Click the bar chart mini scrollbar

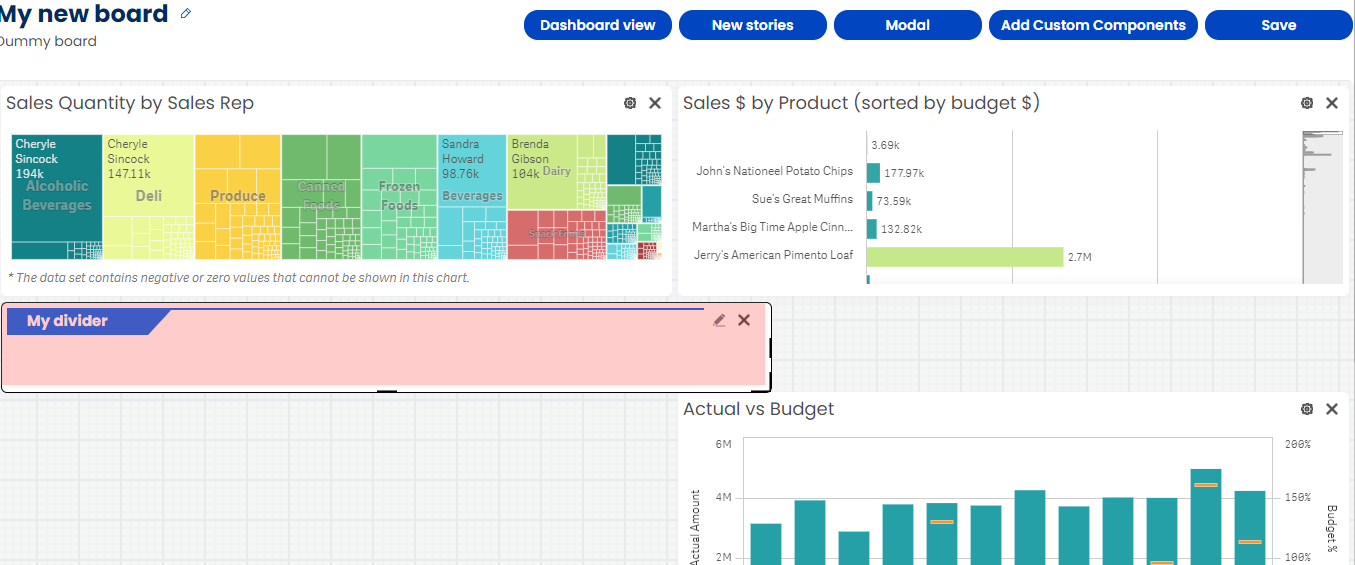tap(1321, 207)
